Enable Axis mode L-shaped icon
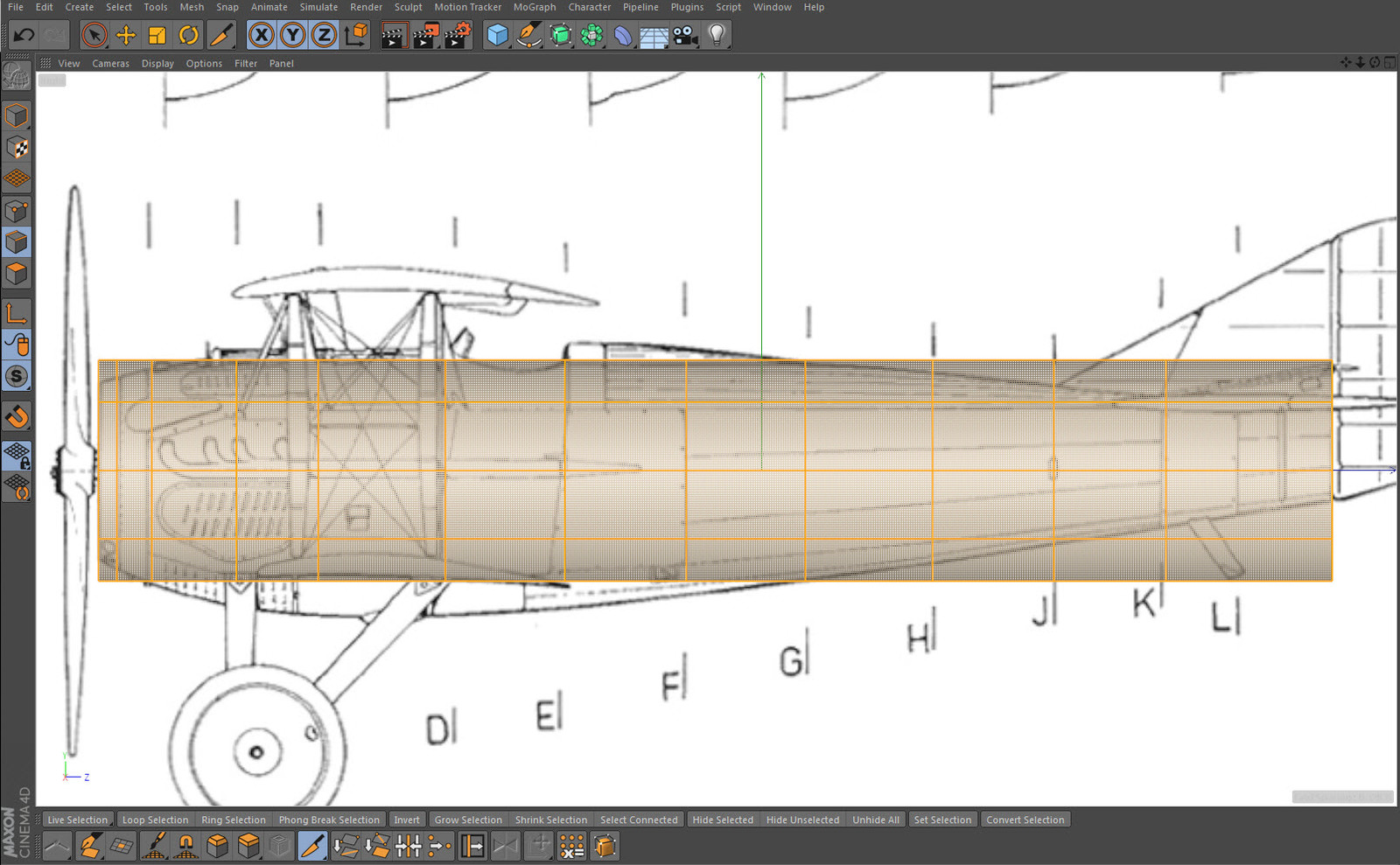Viewport: 1400px width, 865px height. 16,313
